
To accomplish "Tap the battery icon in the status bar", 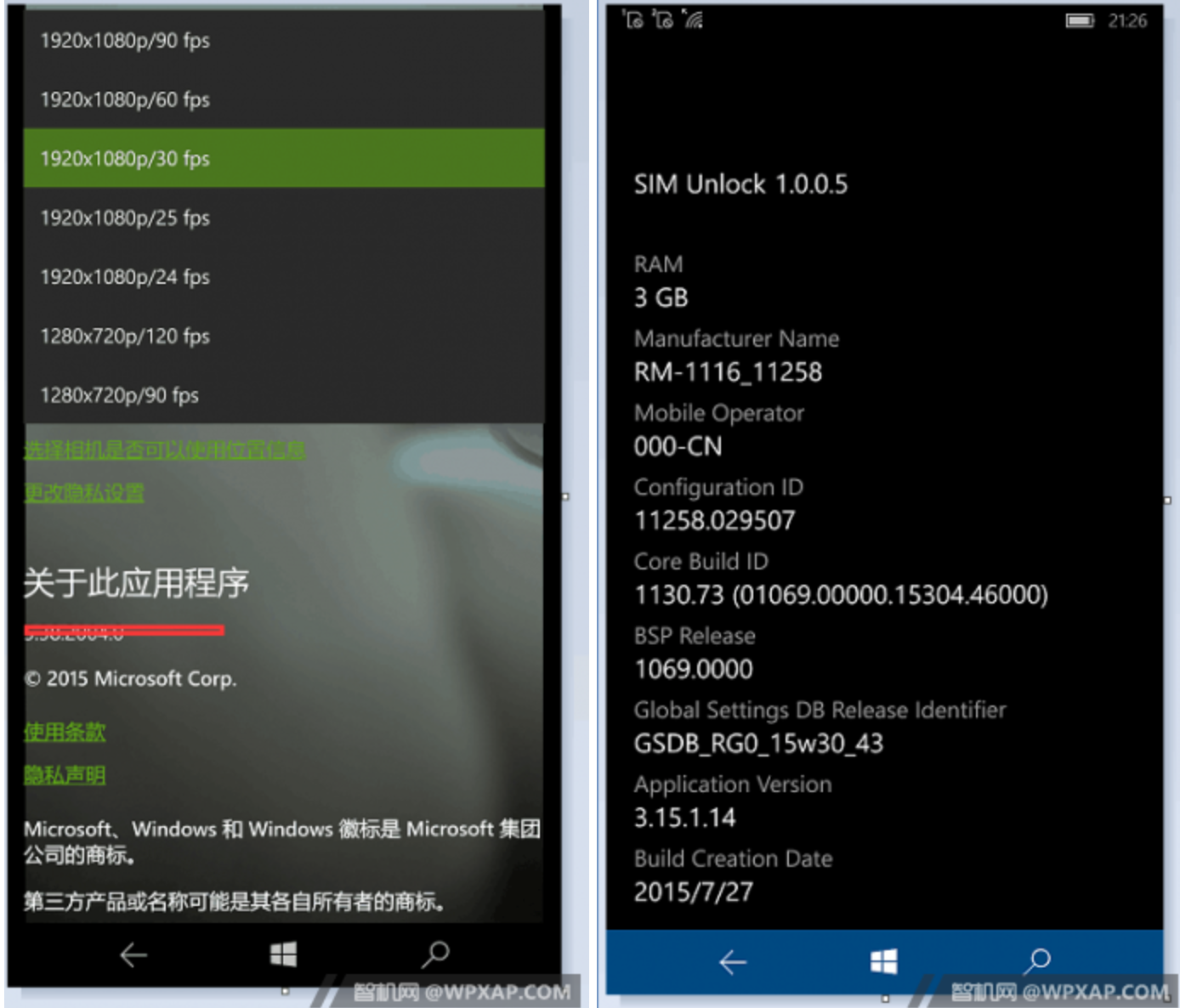I will (x=1080, y=20).
